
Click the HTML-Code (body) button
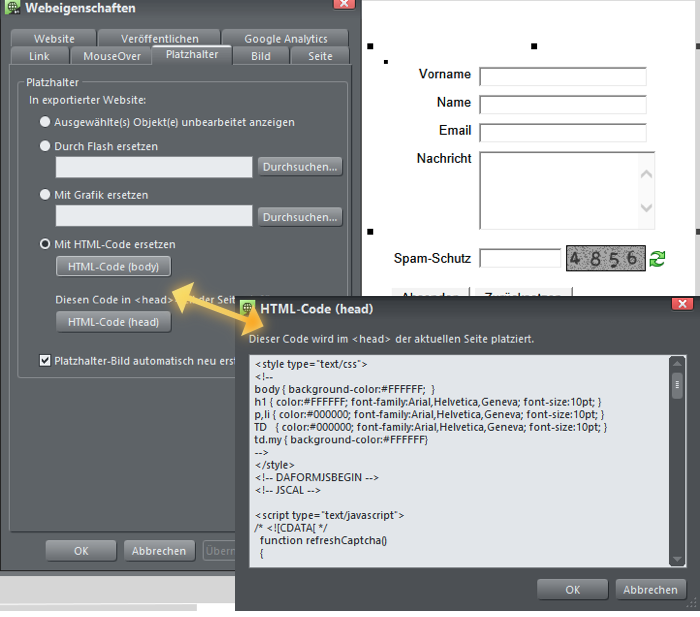pyautogui.click(x=113, y=266)
